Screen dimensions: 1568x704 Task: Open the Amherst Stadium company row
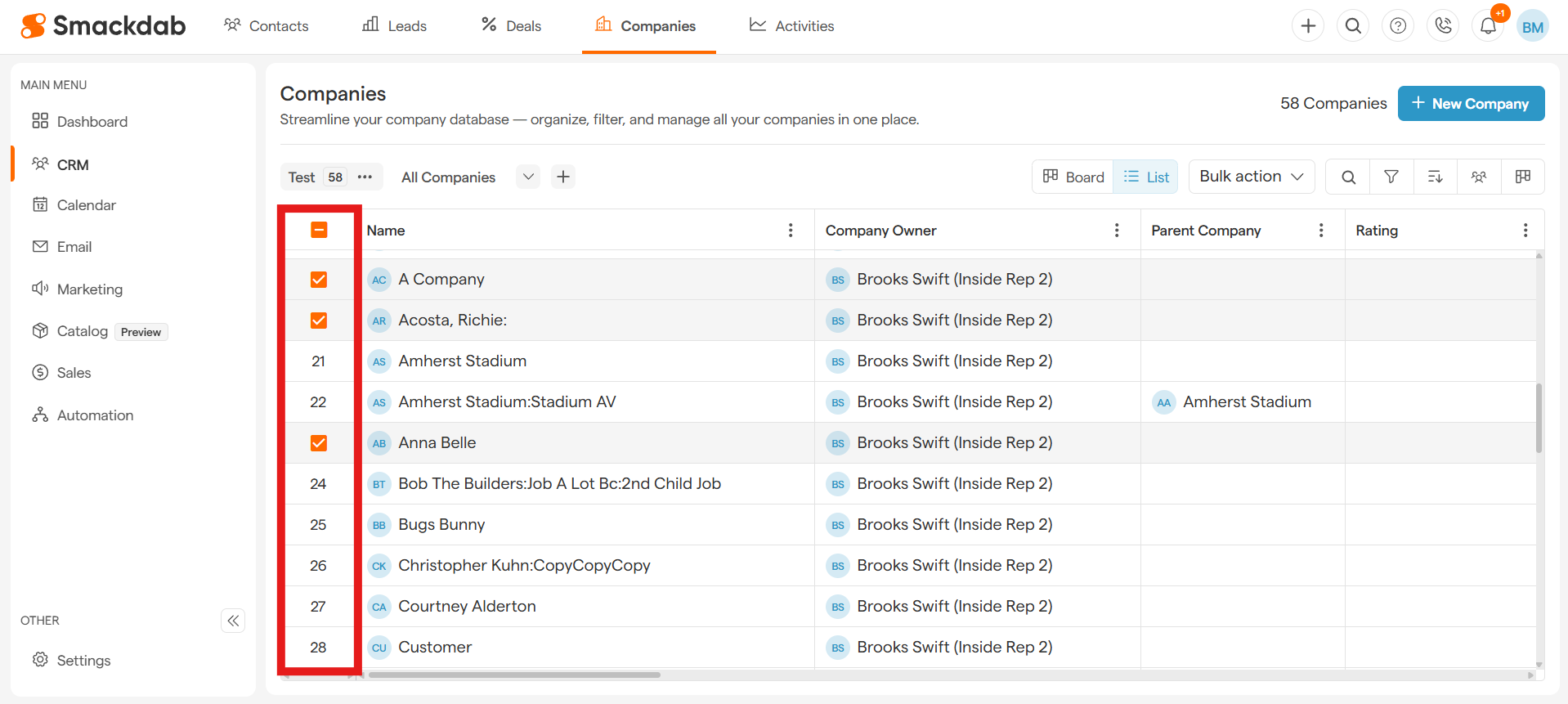462,361
